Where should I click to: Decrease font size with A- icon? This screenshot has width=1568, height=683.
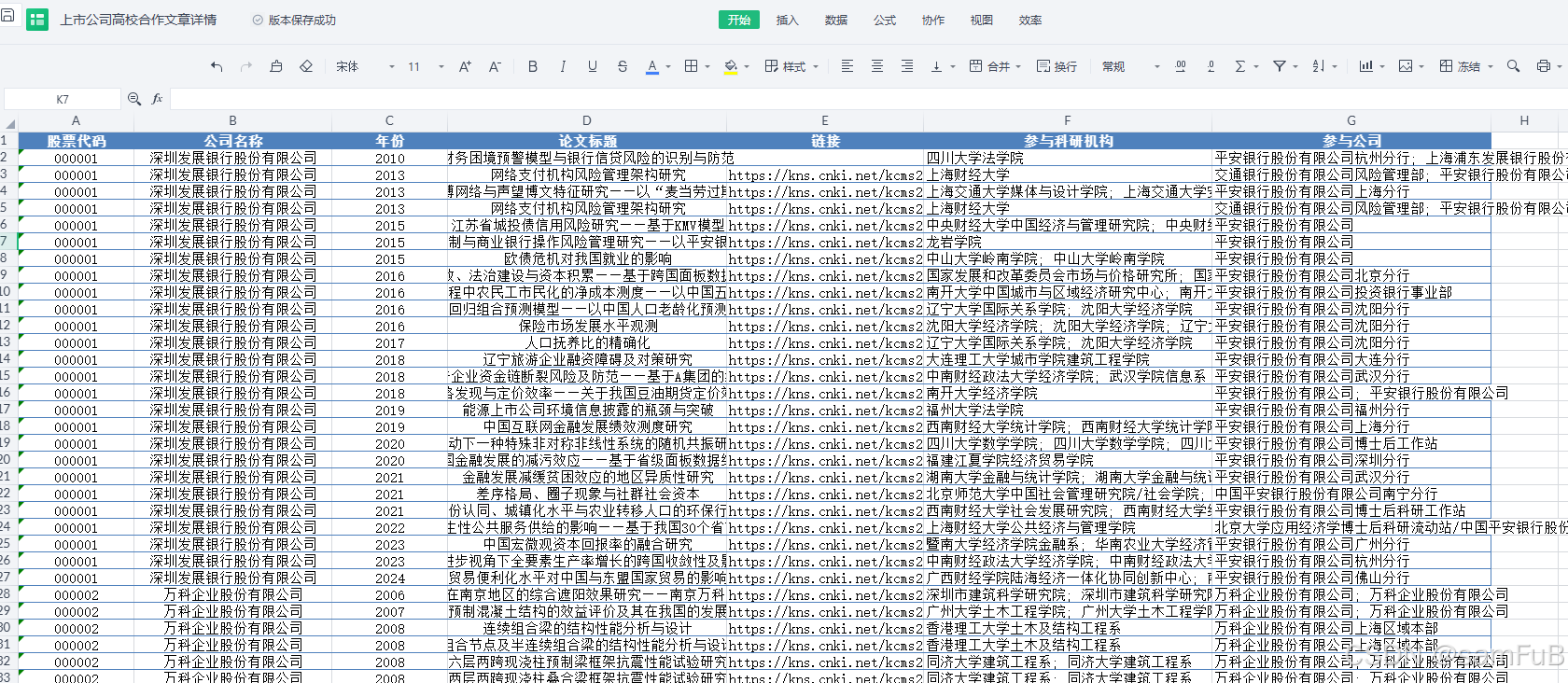(x=495, y=66)
